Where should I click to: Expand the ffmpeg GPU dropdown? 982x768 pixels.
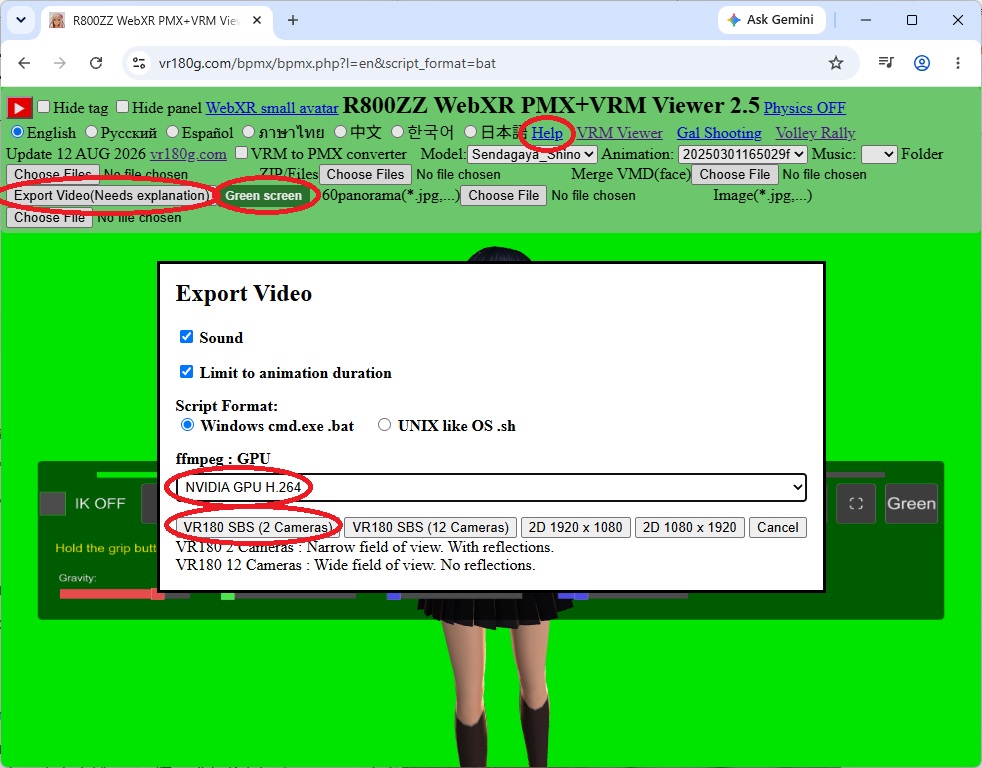point(491,487)
